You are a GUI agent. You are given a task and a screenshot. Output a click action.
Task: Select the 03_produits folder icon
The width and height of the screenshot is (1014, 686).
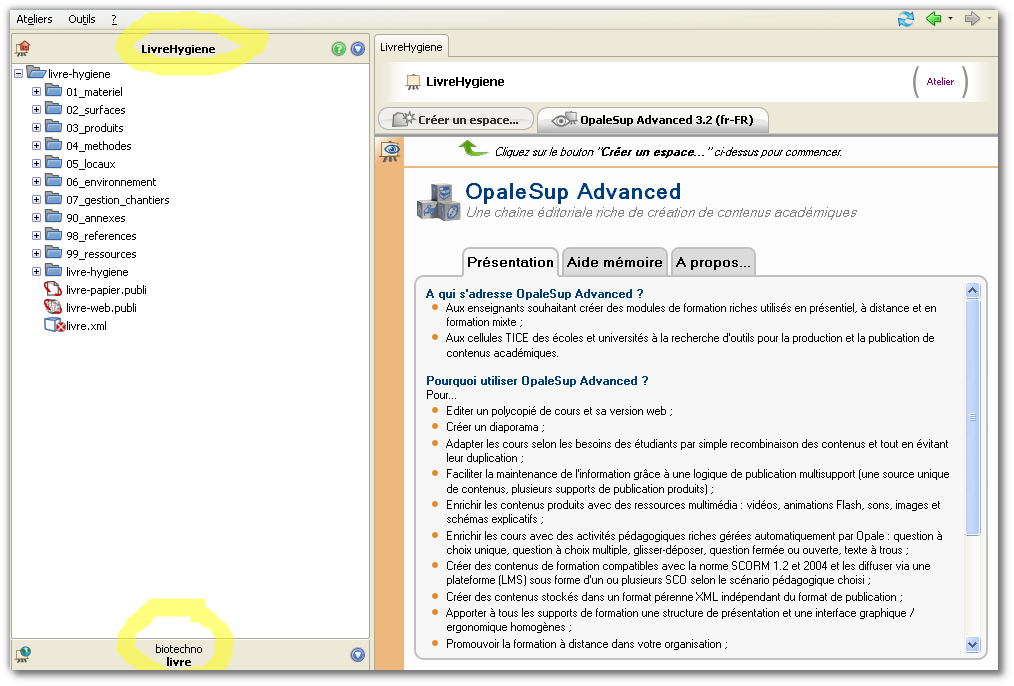click(x=54, y=127)
